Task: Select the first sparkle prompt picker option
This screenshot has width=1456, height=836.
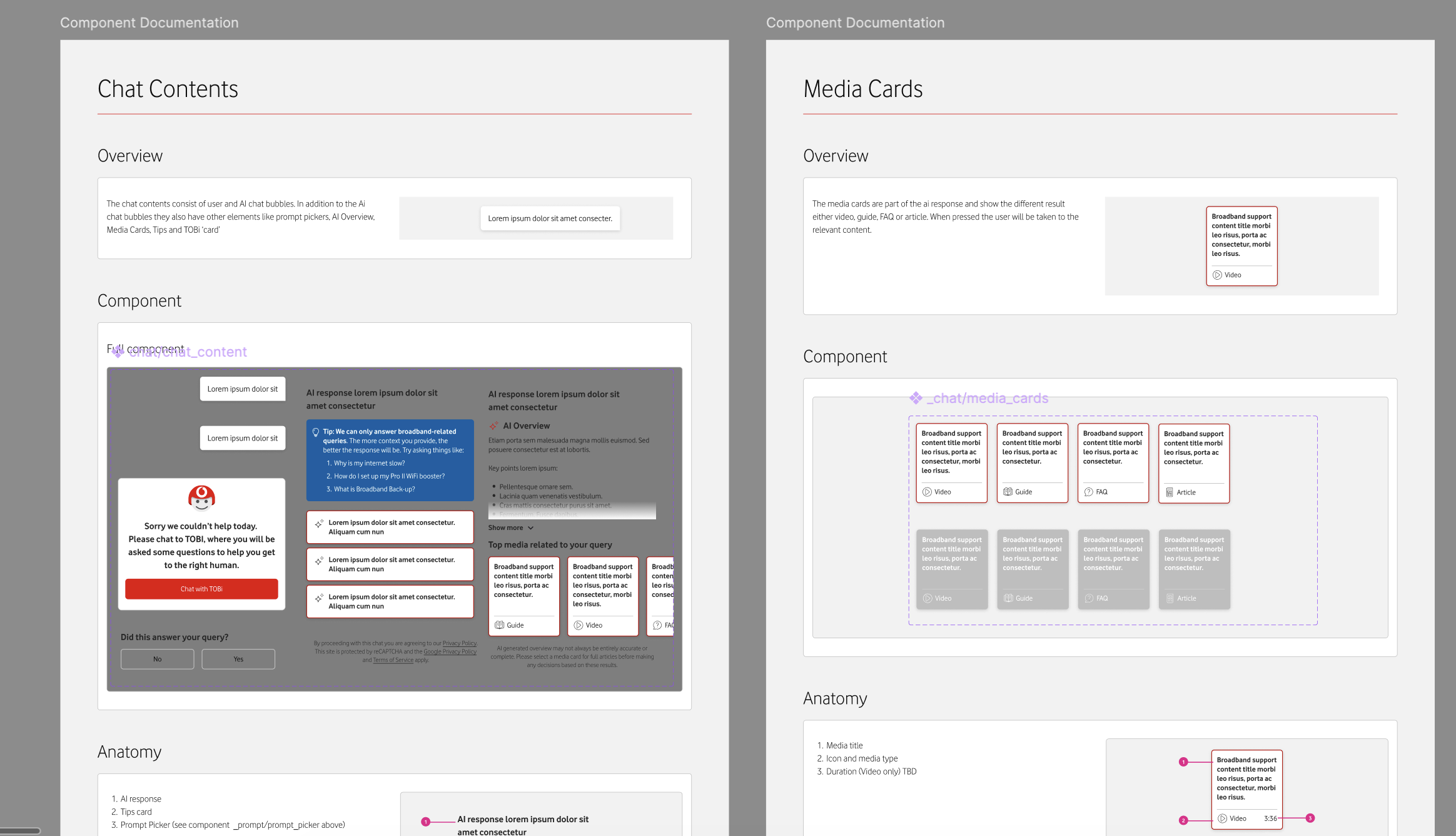Action: click(x=390, y=527)
